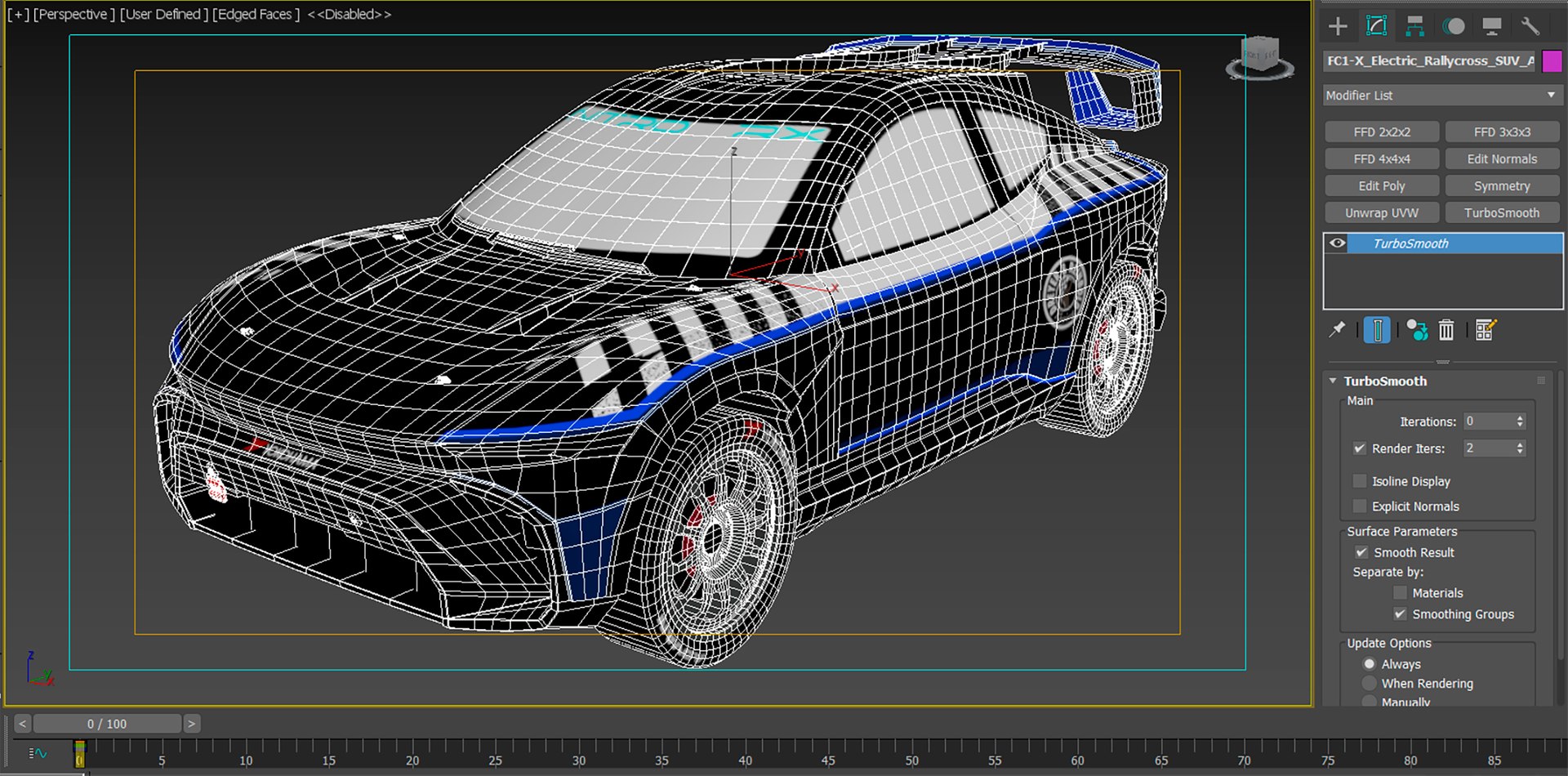Select When Rendering update option
Screen dimensions: 1568x776
[1370, 684]
